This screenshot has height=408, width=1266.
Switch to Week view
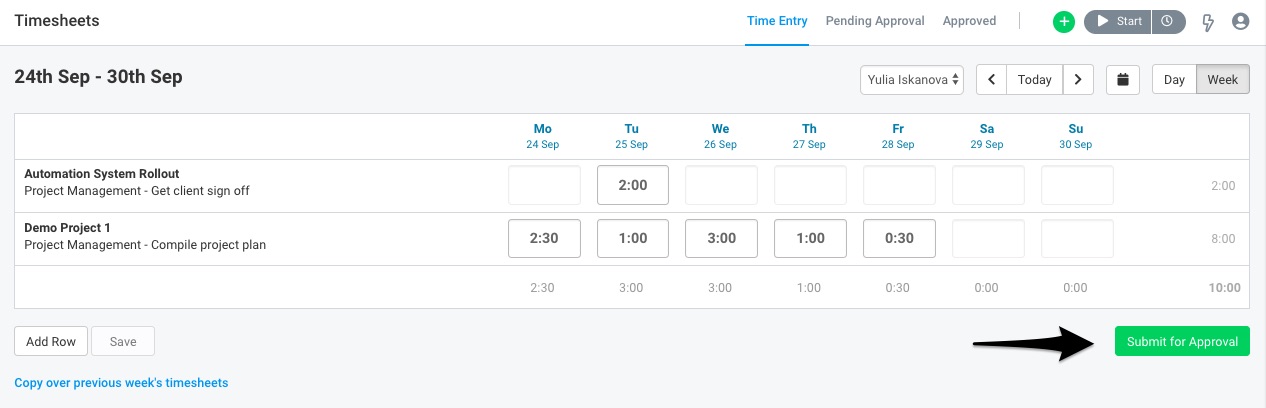tap(1223, 80)
